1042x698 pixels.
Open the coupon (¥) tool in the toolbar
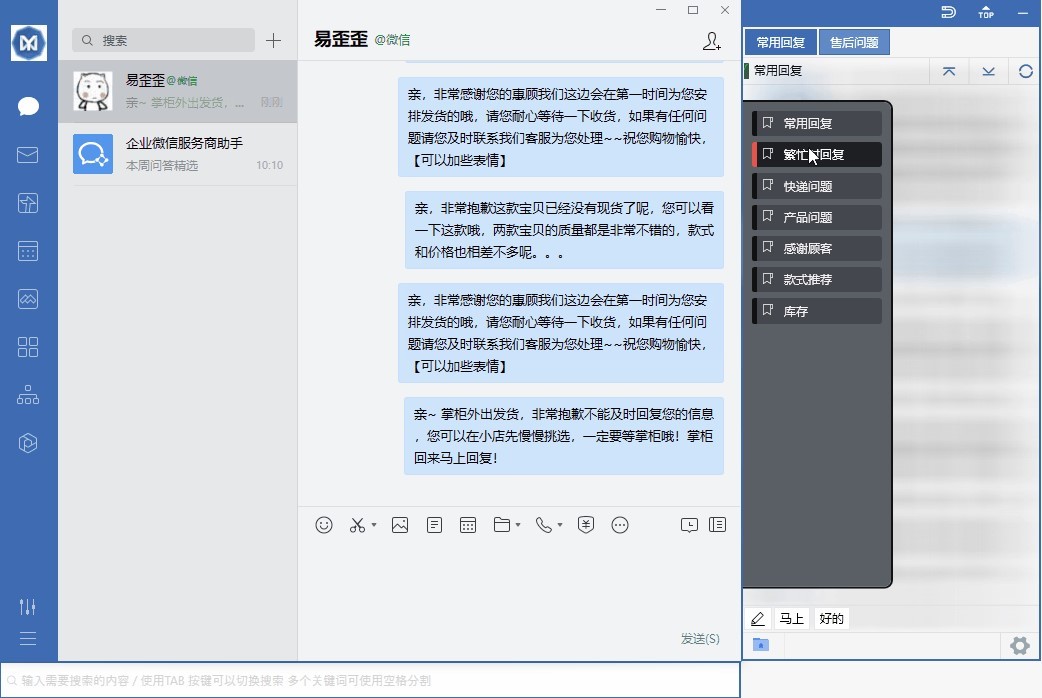tap(586, 524)
